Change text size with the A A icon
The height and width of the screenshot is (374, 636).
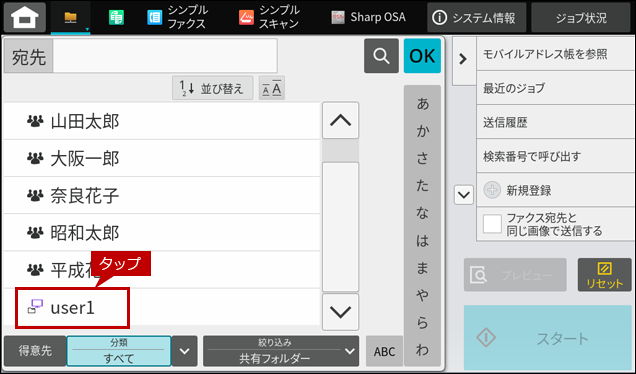coord(272,88)
